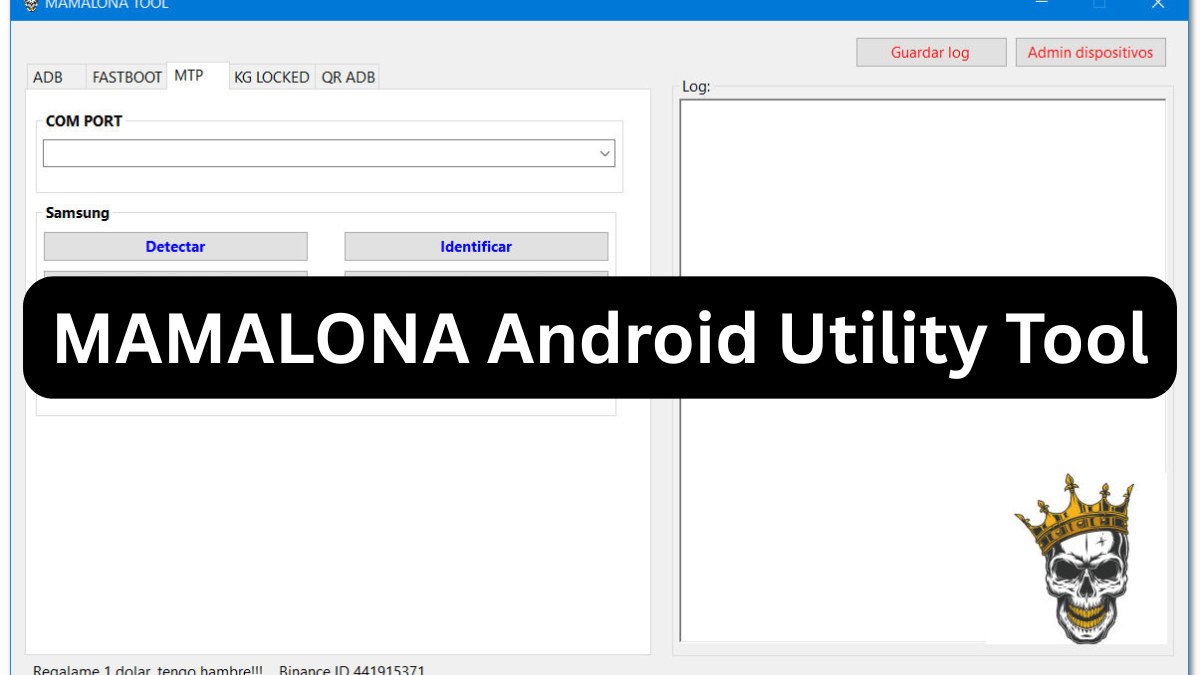Click the Binance ID 441915371 status text
1200x675 pixels.
tap(352, 669)
